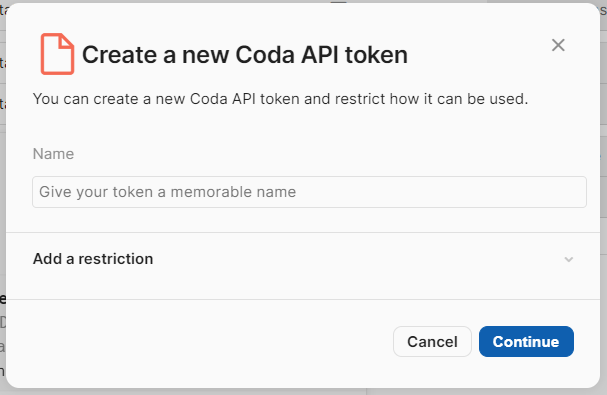Click the token restriction description text

(280, 99)
